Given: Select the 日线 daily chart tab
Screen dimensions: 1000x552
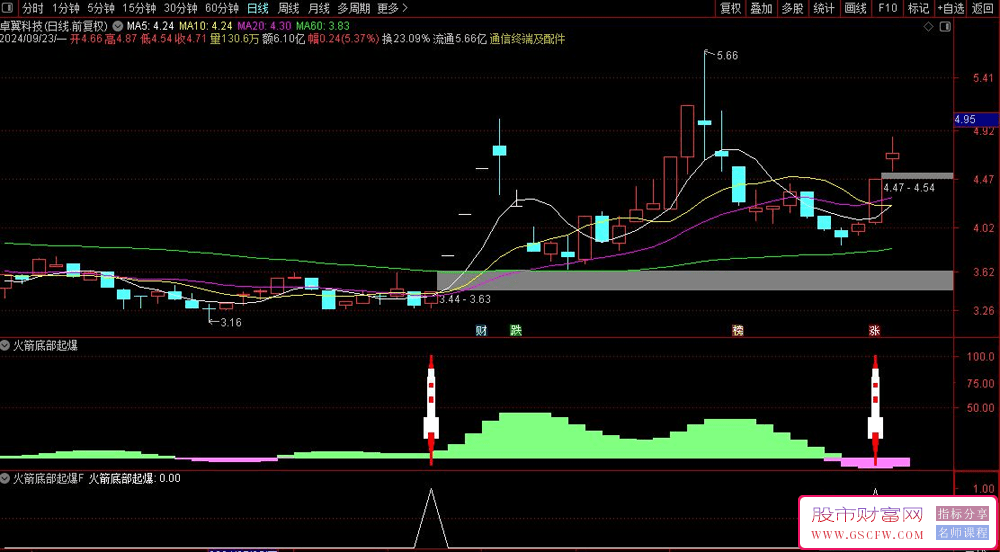Looking at the screenshot, I should (x=257, y=8).
